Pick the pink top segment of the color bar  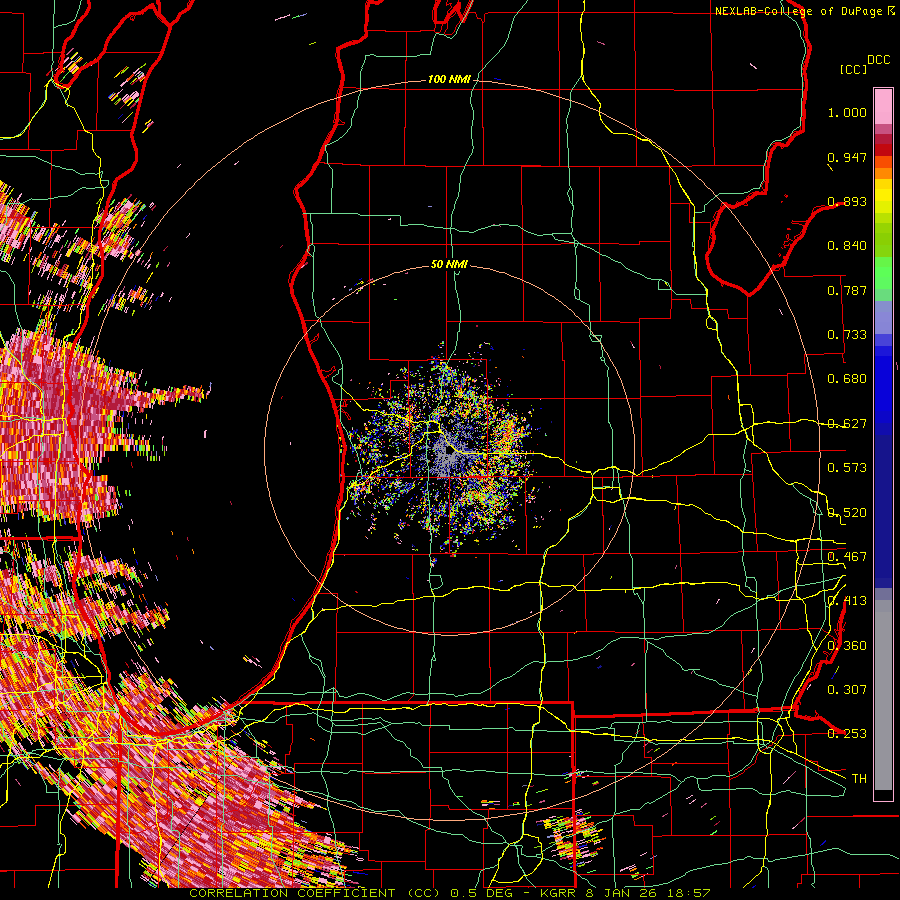coord(883,107)
